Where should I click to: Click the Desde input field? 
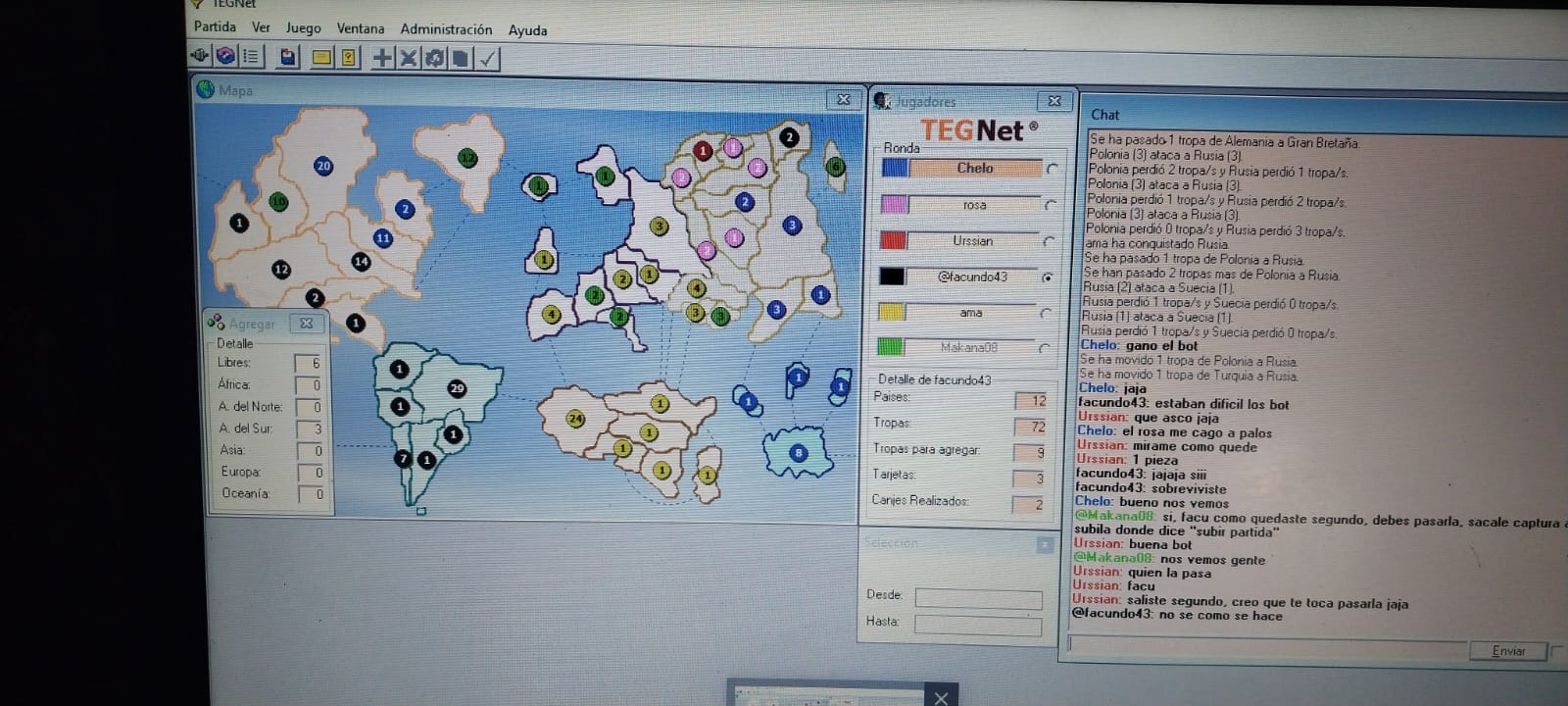[x=977, y=597]
